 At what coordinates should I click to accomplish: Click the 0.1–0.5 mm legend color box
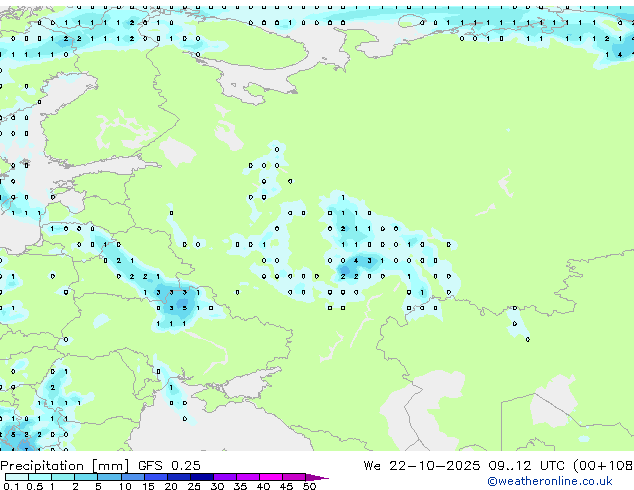[x=17, y=477]
